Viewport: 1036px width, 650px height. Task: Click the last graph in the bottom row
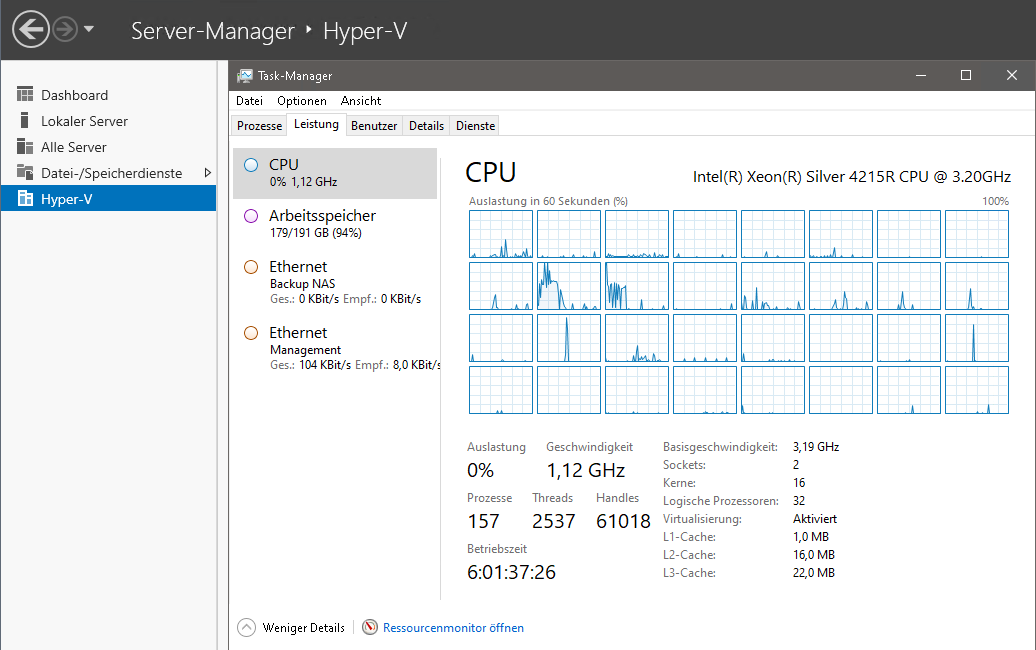coord(977,390)
